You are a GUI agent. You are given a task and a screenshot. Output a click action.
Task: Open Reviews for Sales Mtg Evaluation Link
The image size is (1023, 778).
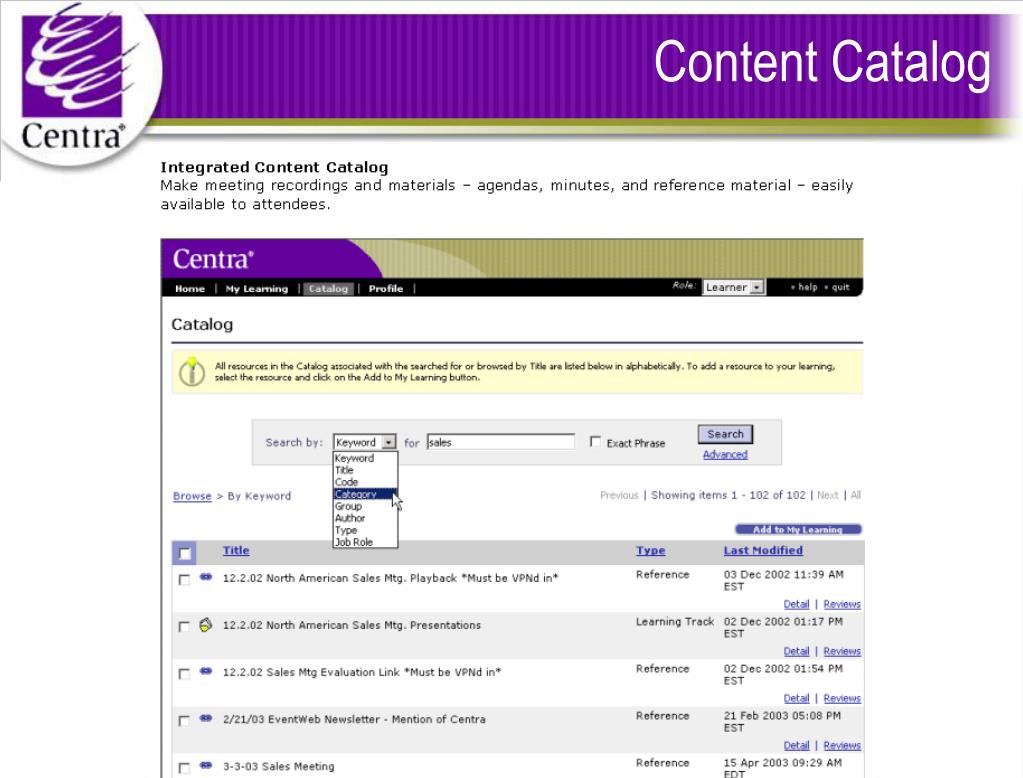click(x=842, y=698)
